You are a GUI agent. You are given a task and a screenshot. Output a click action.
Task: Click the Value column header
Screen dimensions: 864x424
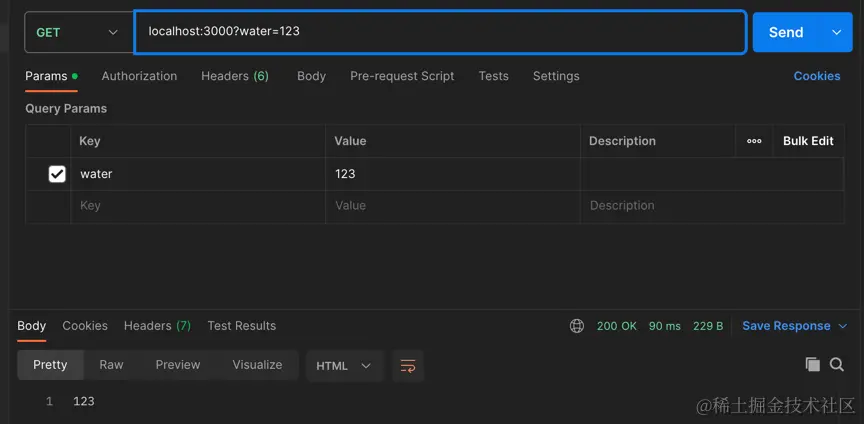(350, 141)
